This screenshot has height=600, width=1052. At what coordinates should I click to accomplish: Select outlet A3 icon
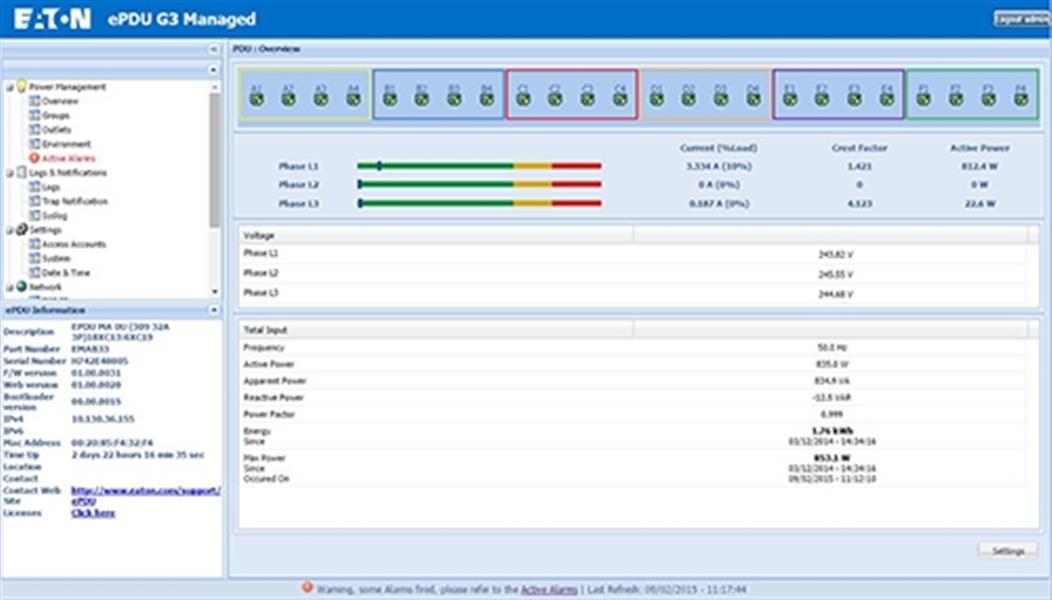[x=321, y=99]
